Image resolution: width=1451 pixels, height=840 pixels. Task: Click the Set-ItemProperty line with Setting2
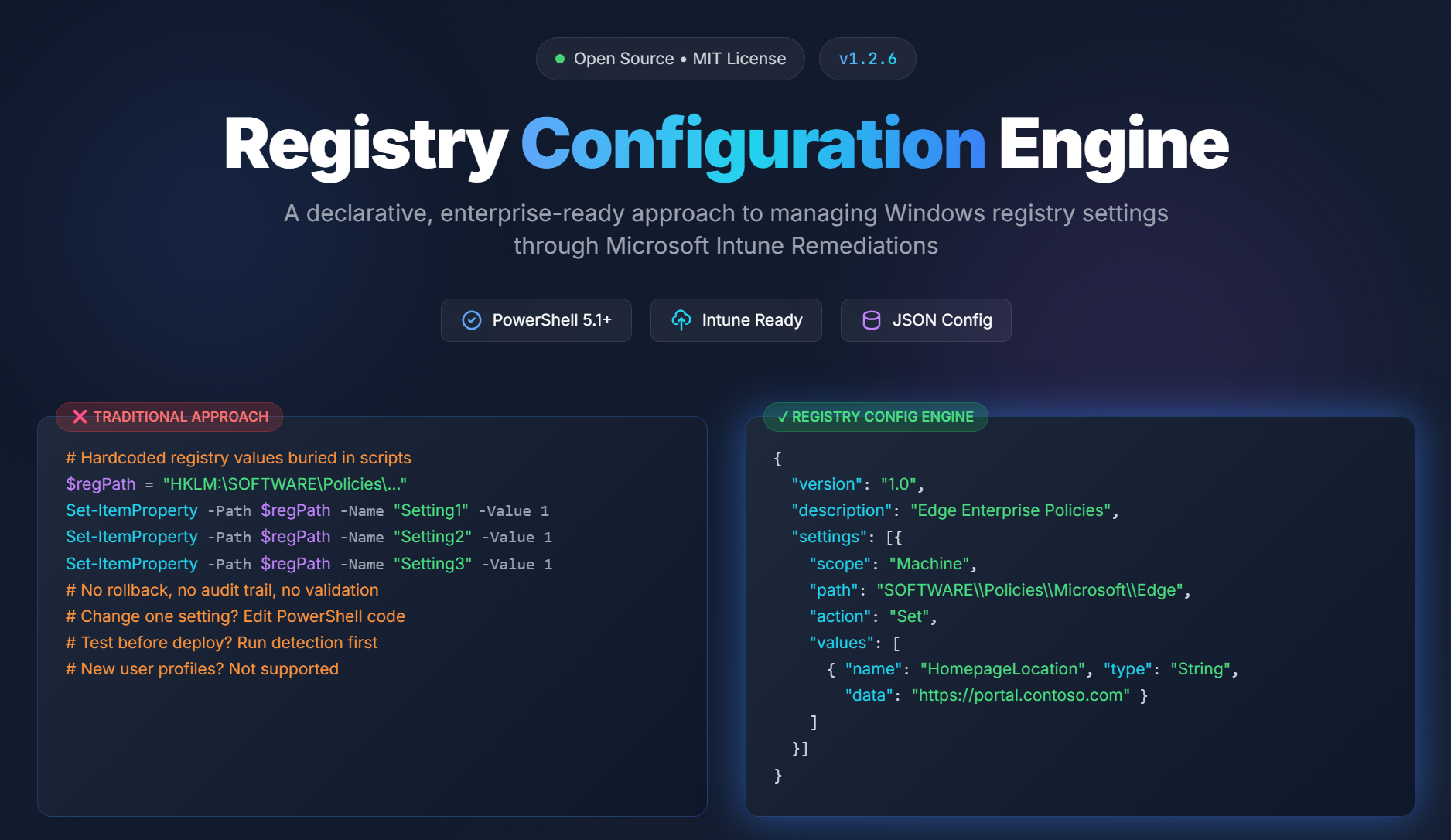tap(309, 537)
